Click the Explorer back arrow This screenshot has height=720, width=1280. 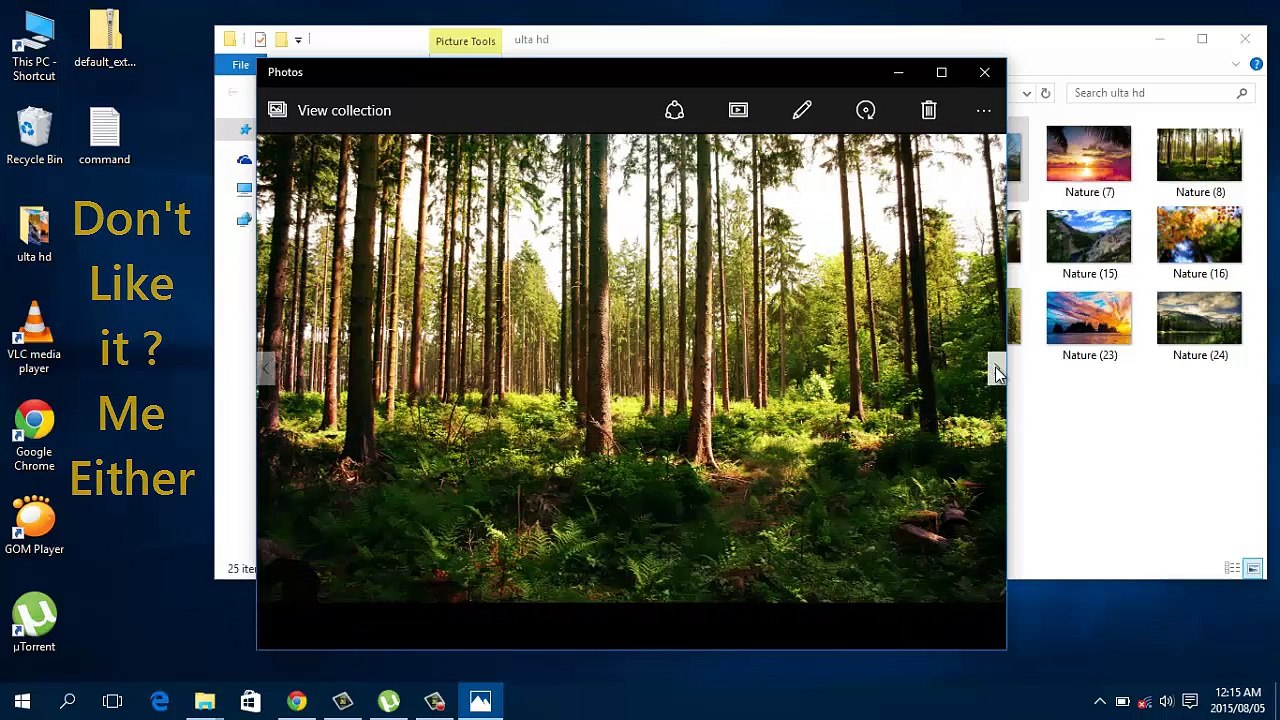tap(232, 93)
